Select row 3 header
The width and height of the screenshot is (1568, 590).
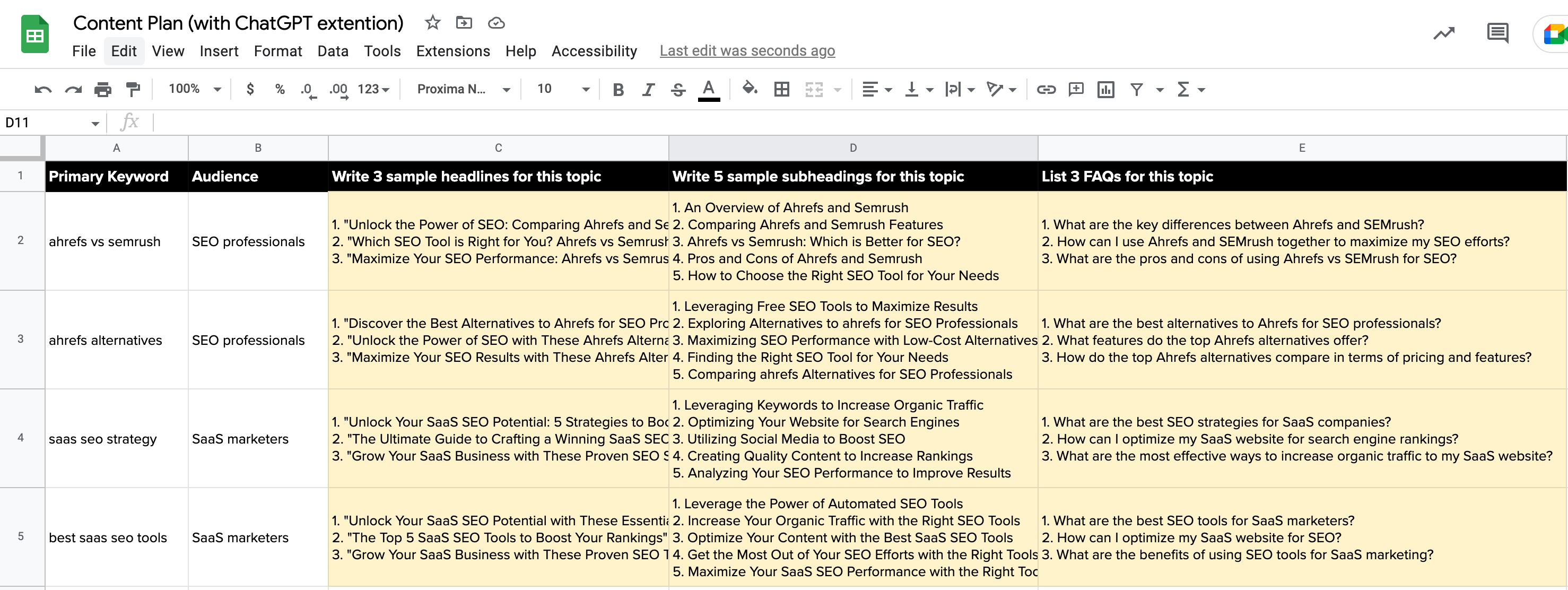21,339
